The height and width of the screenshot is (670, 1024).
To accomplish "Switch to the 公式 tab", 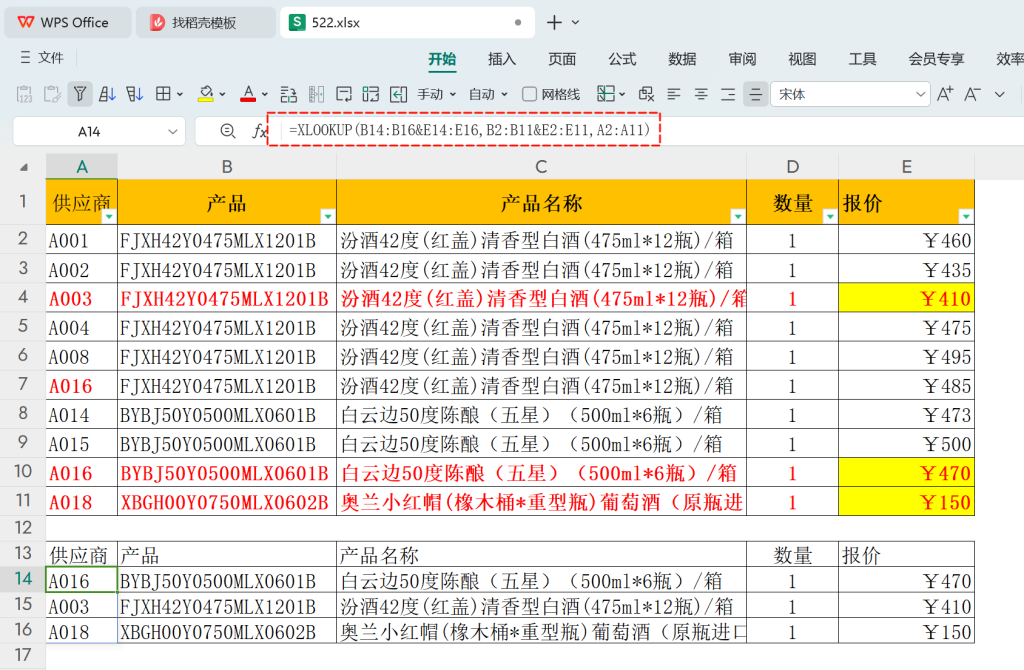I will 622,59.
